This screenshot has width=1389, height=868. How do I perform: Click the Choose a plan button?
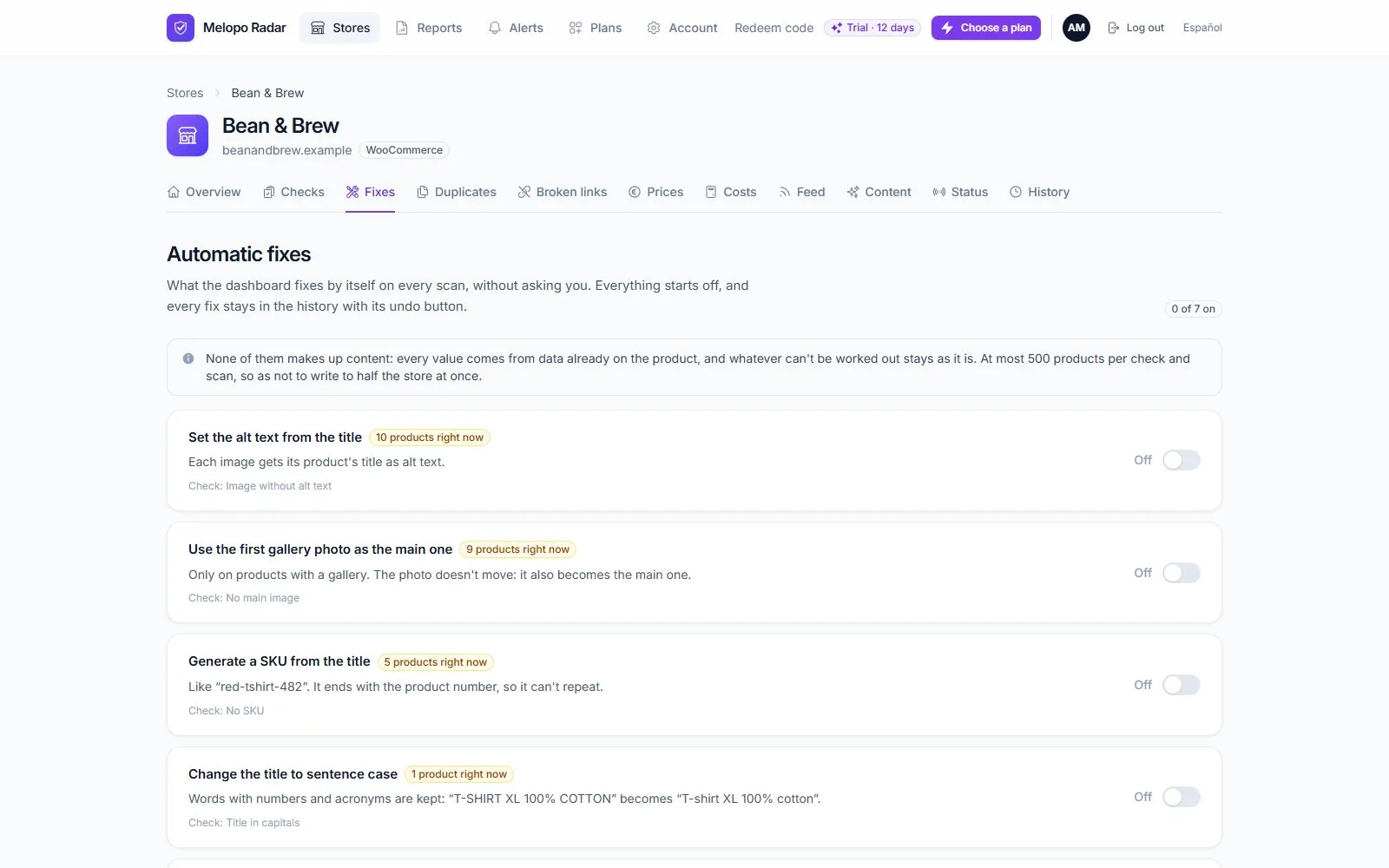(986, 28)
